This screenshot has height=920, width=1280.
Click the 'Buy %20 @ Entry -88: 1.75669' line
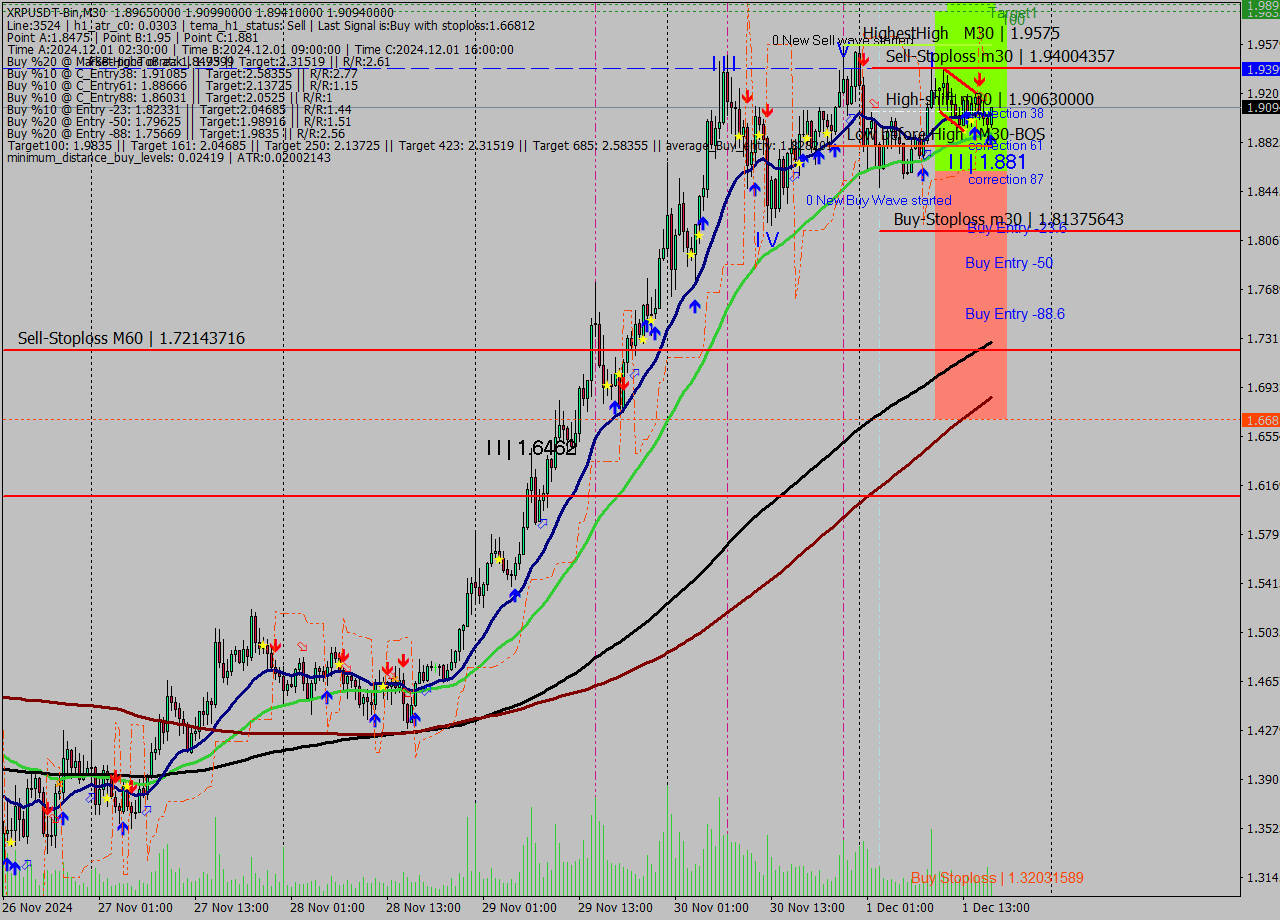175,133
